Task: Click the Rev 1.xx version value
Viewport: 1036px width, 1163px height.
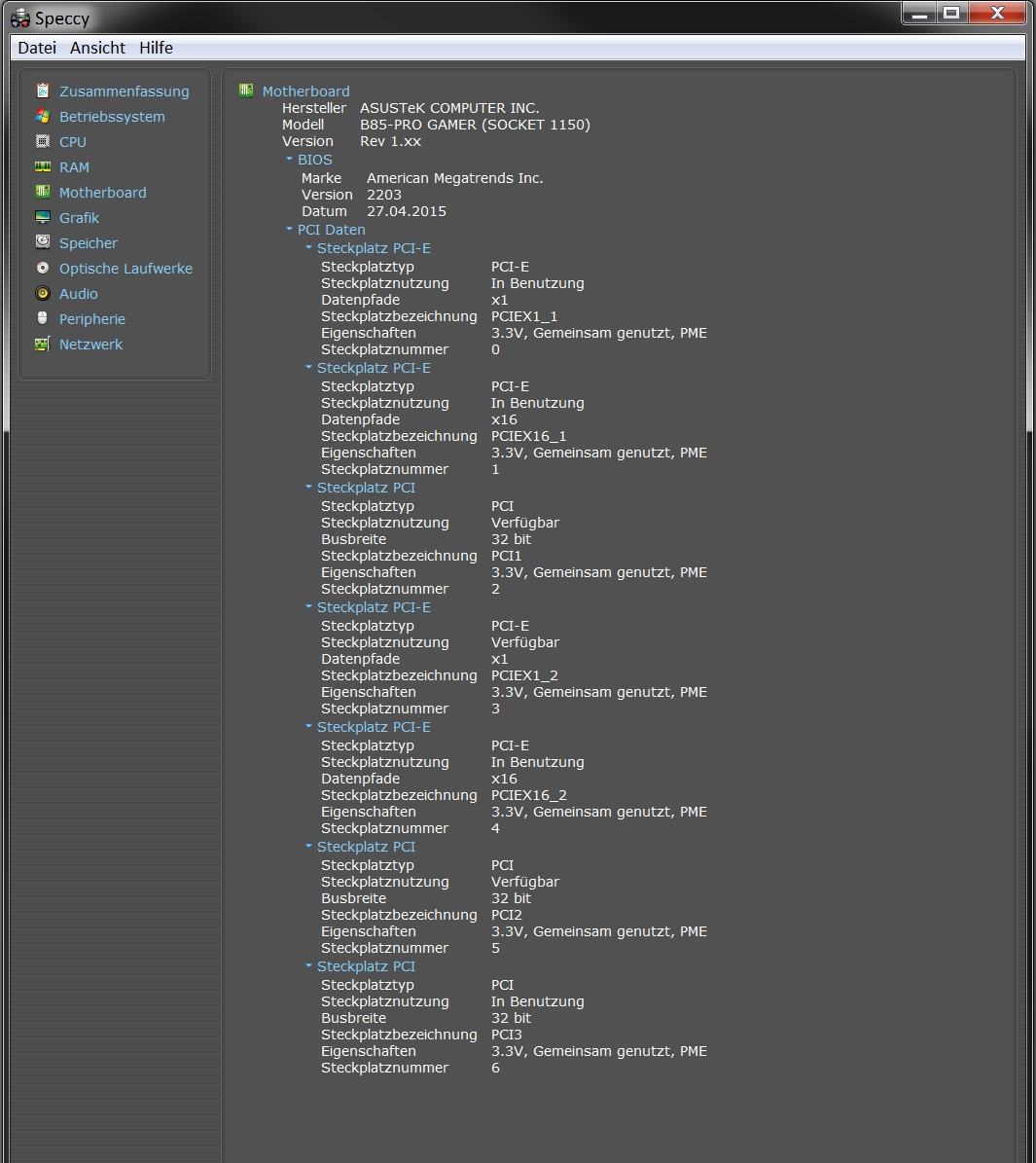Action: (390, 141)
